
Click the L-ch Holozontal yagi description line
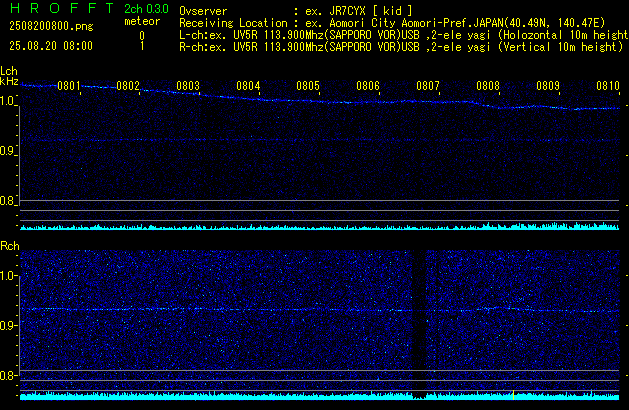tap(404, 35)
